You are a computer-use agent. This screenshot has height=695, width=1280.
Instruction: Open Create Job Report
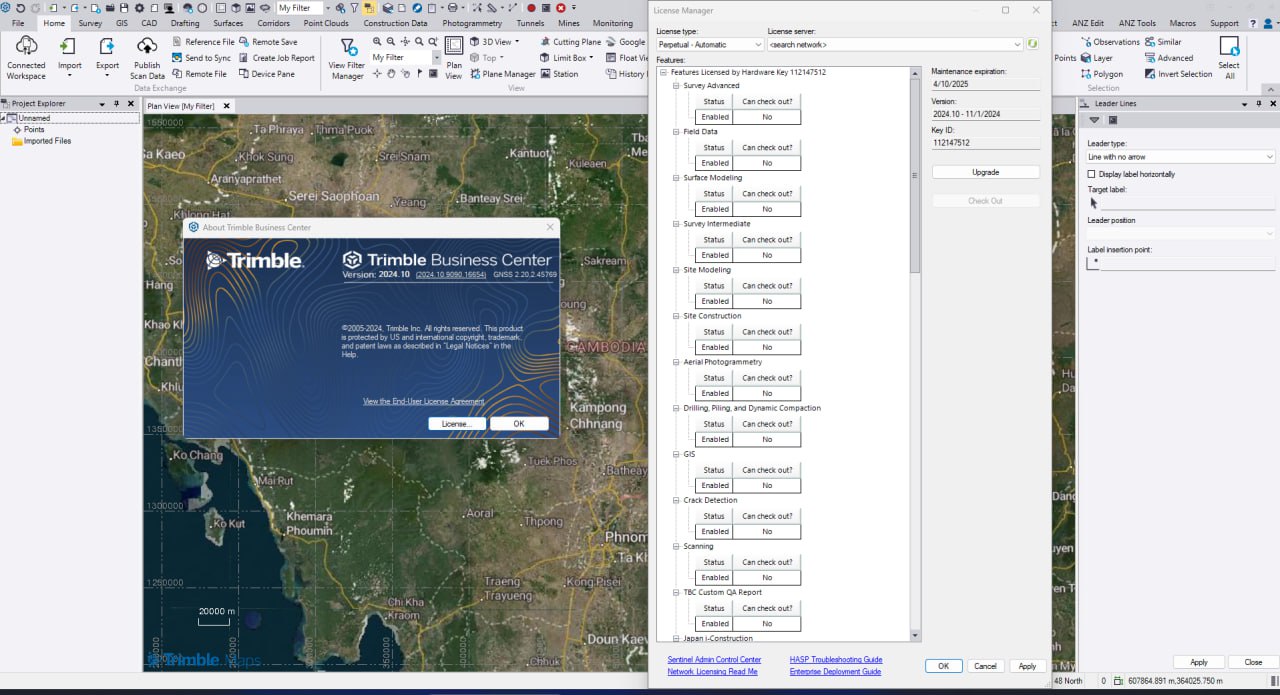(276, 58)
